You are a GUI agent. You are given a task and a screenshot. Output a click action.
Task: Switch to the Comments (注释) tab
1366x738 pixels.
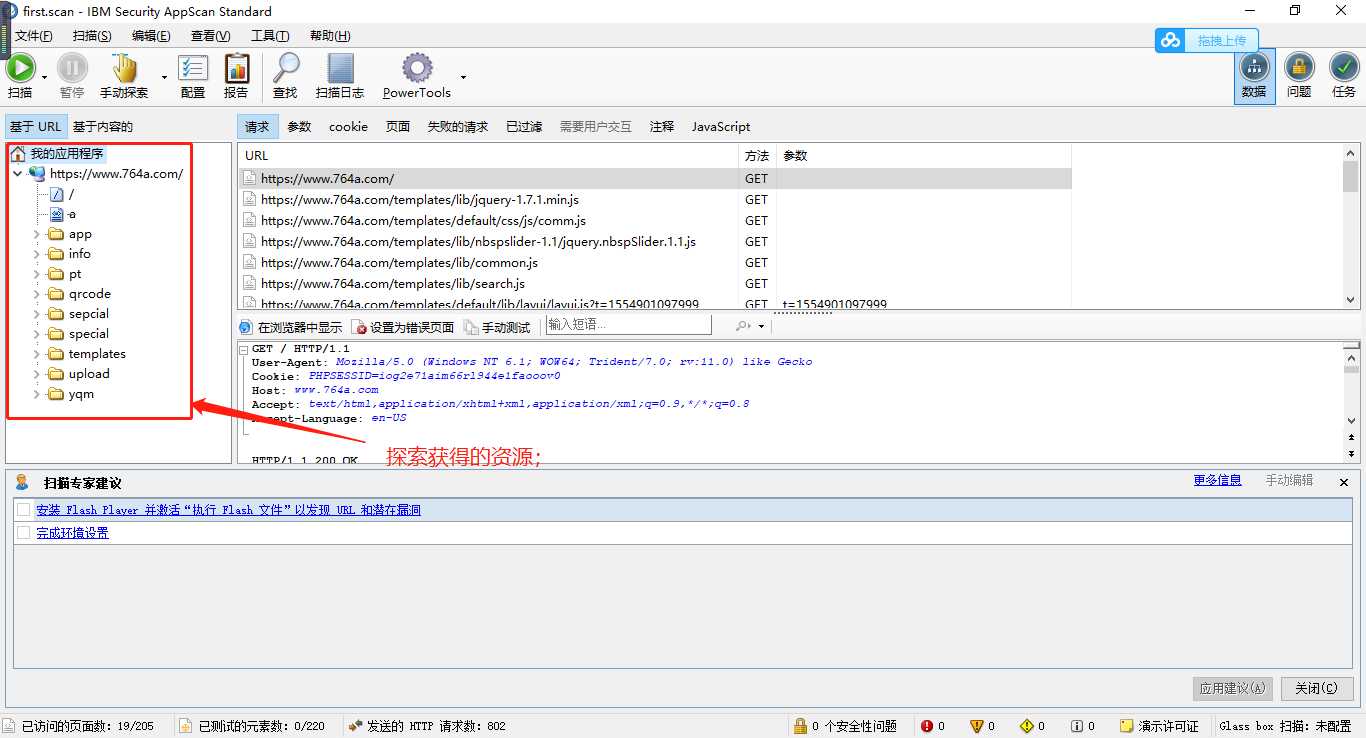click(x=662, y=127)
